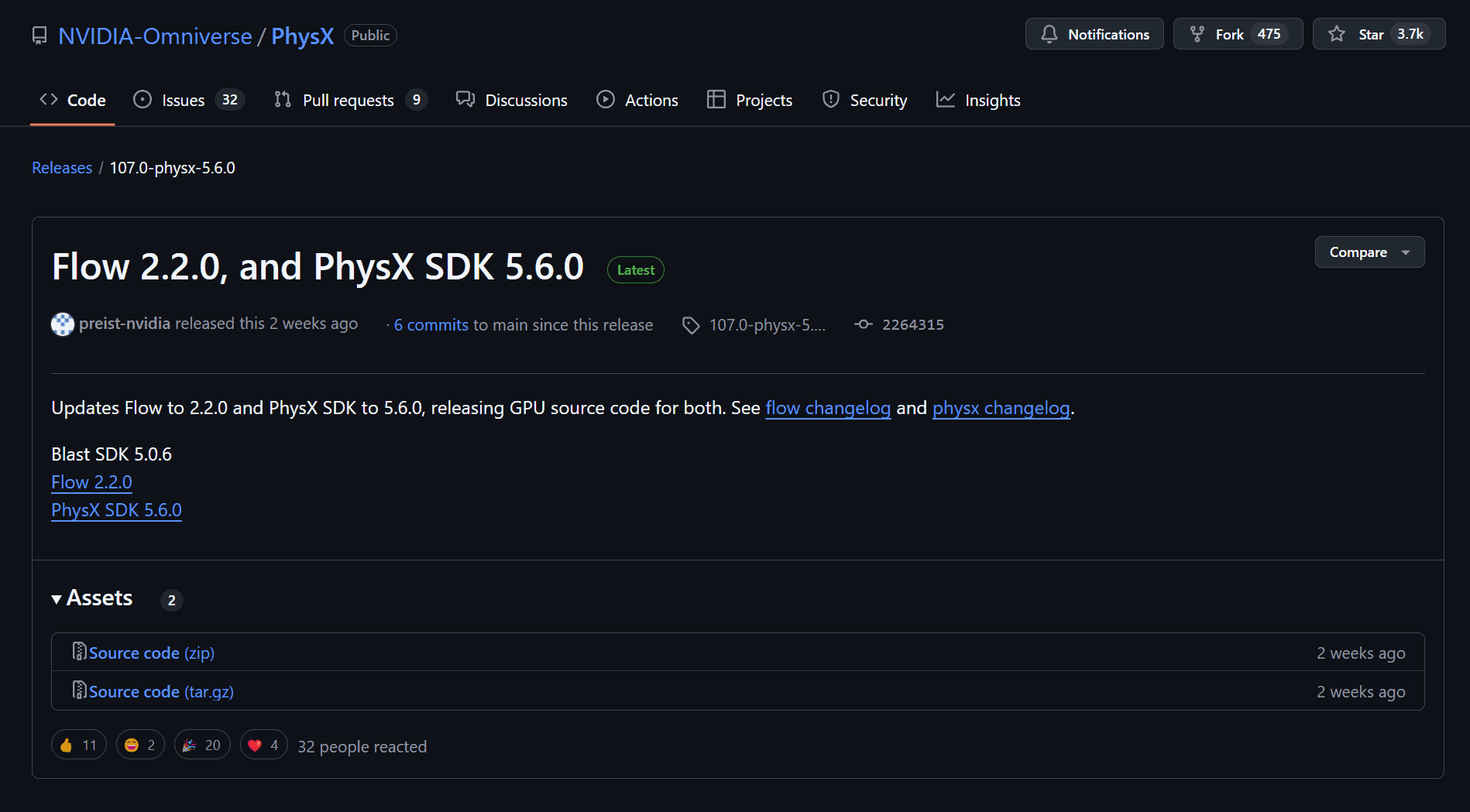This screenshot has height=812, width=1470.
Task: Click the Issues count badge 32
Action: pos(230,100)
